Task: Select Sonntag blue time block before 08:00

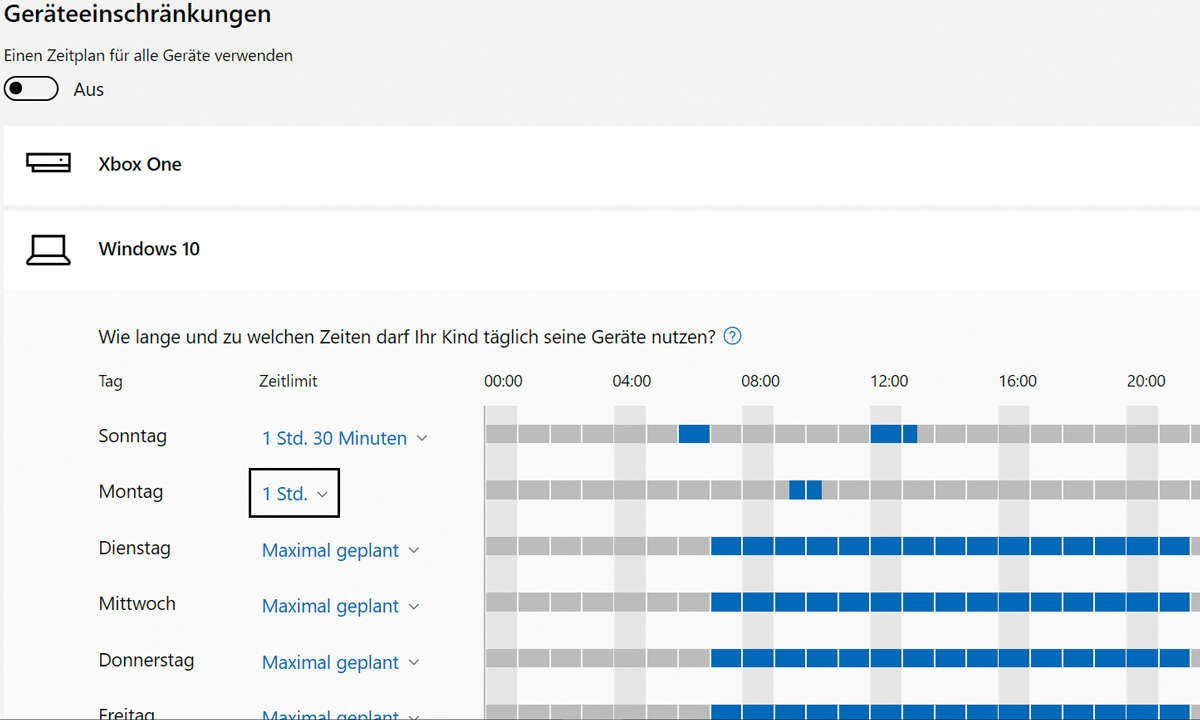Action: pos(694,434)
